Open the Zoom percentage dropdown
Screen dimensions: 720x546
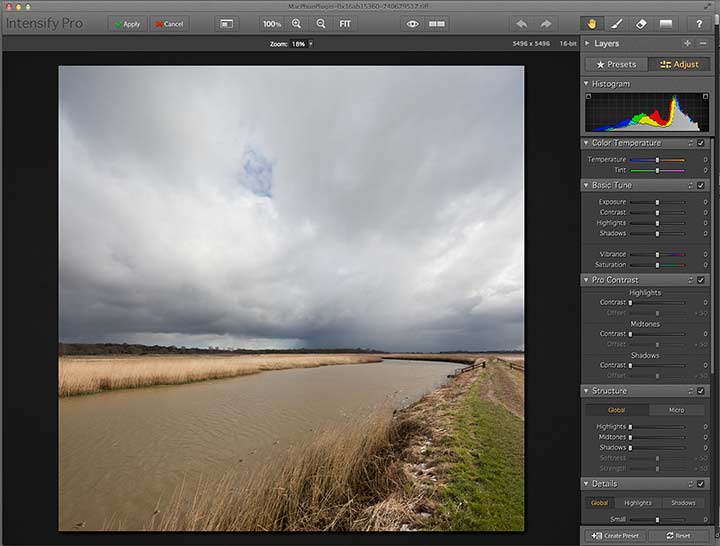point(311,44)
